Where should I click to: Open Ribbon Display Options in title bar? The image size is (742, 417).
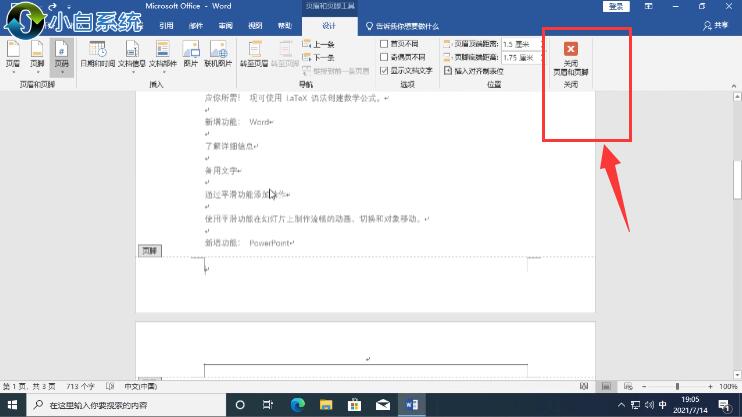point(648,6)
